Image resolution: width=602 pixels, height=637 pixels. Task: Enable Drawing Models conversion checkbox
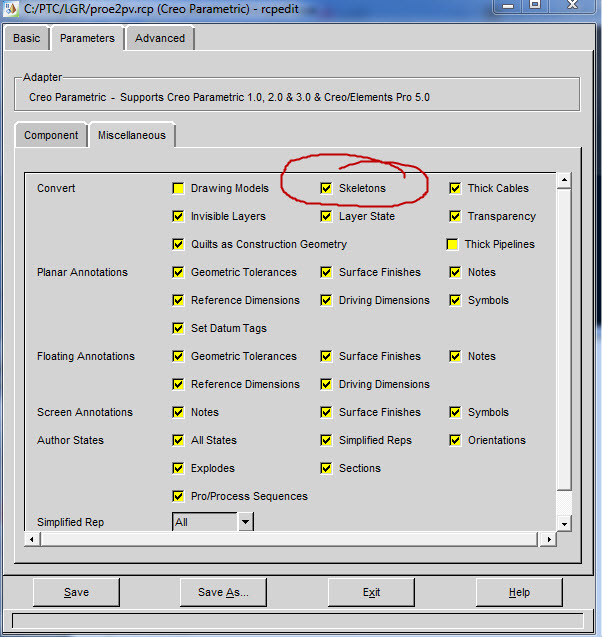tap(178, 188)
